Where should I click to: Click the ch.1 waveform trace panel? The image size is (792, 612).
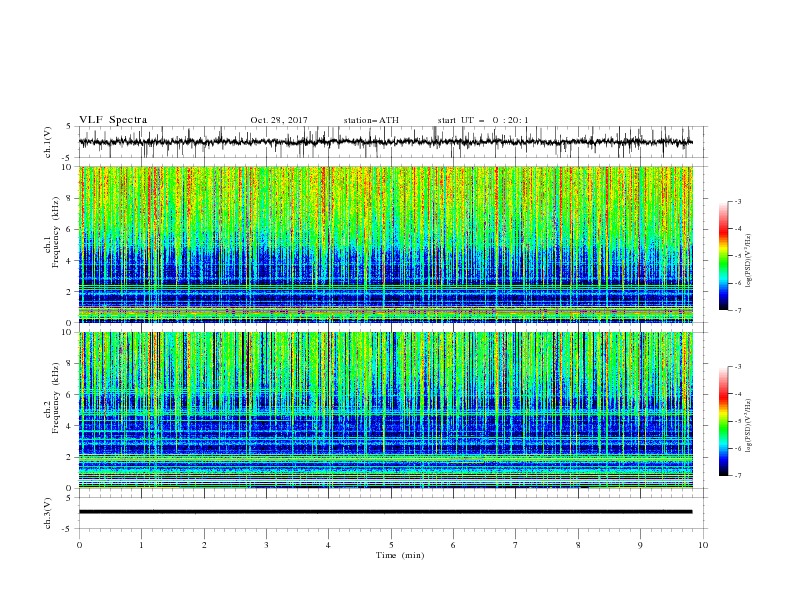pos(393,142)
